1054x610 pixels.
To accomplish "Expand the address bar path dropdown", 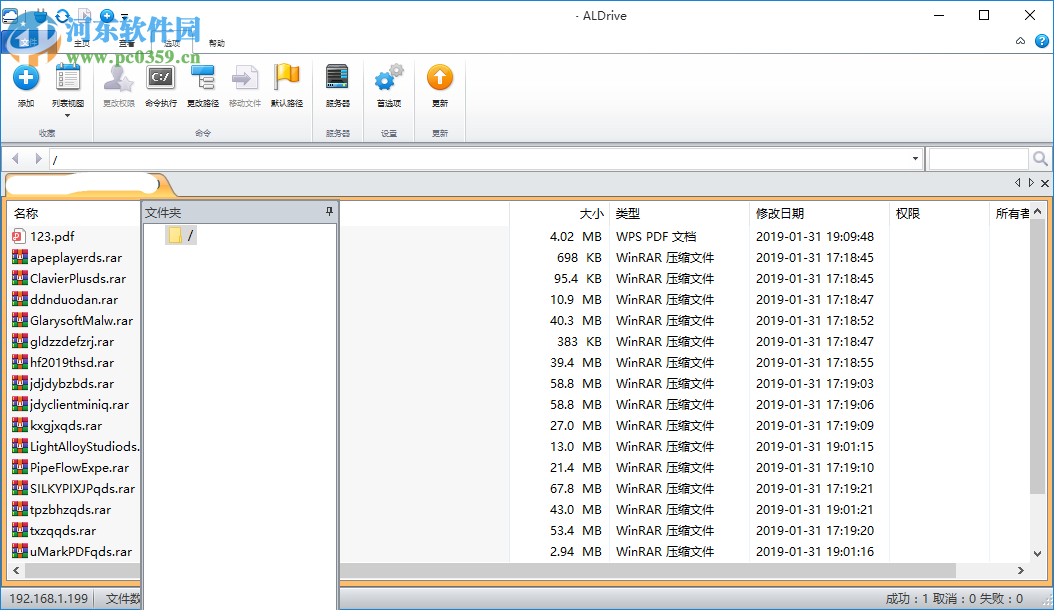I will (x=914, y=158).
